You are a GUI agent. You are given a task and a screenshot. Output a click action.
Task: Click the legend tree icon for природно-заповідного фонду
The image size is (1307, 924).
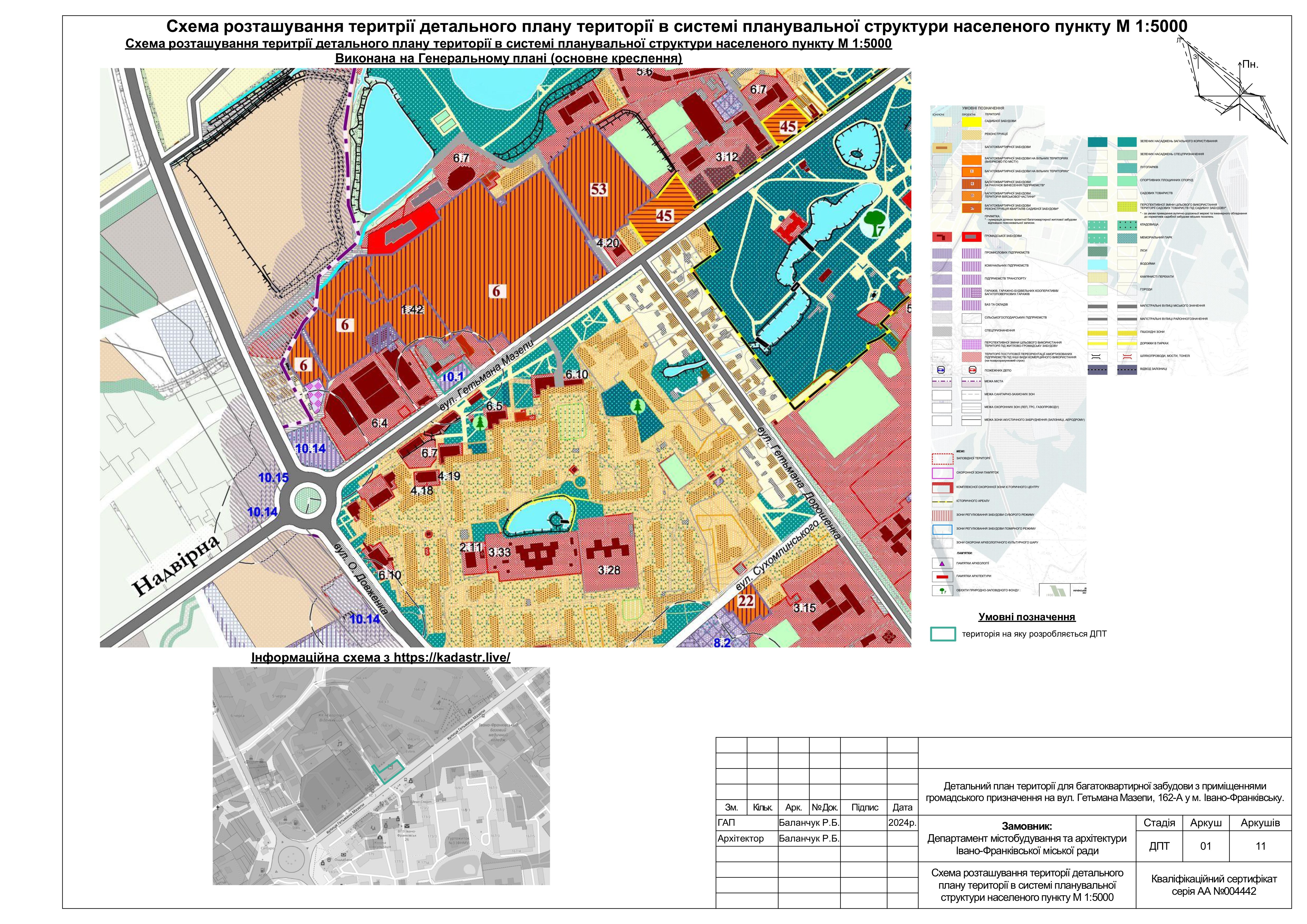(x=942, y=591)
